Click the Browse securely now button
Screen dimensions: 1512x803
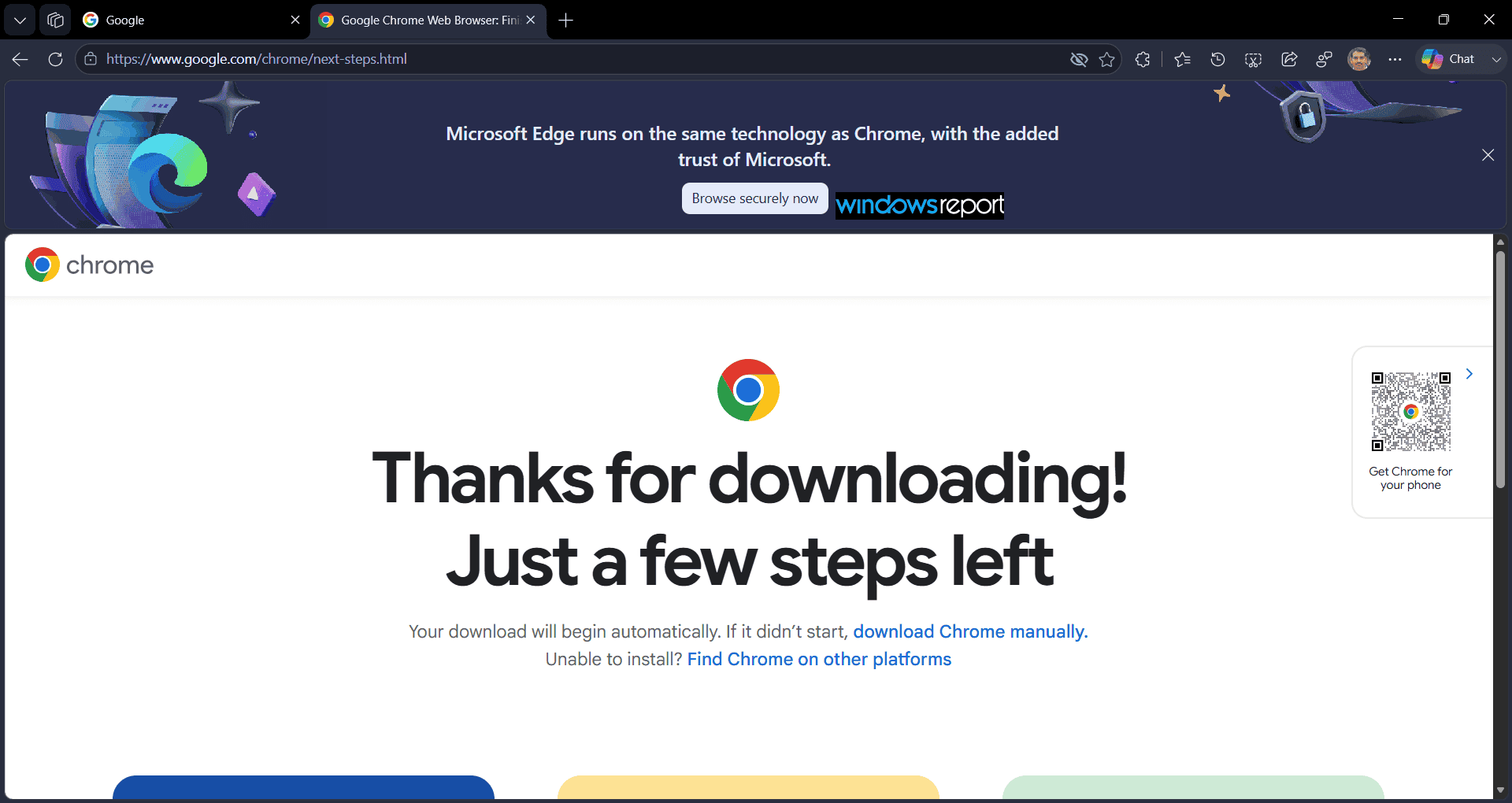tap(754, 198)
